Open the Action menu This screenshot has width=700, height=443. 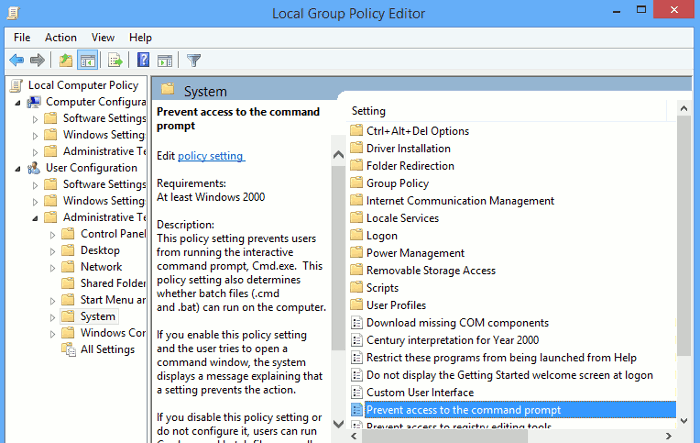click(x=60, y=38)
